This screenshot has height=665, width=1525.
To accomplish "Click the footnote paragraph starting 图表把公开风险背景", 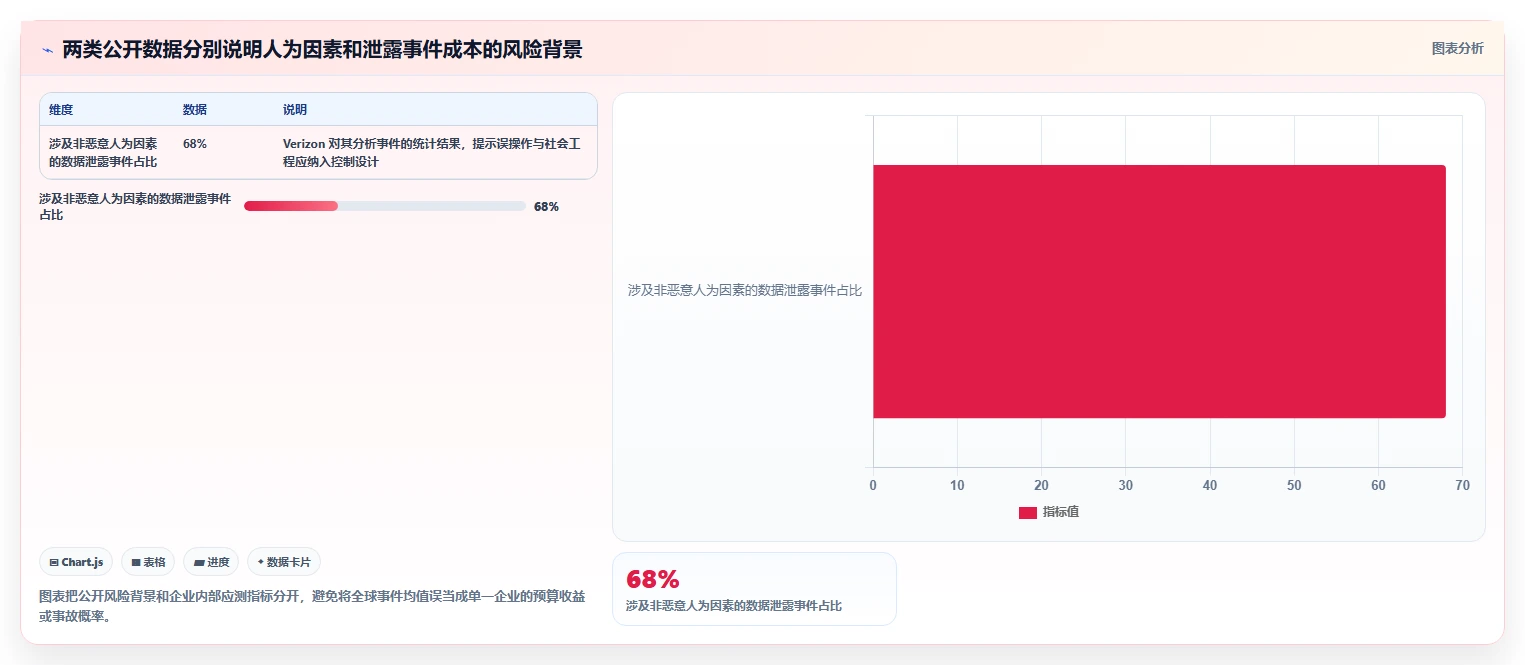I will pos(312,606).
